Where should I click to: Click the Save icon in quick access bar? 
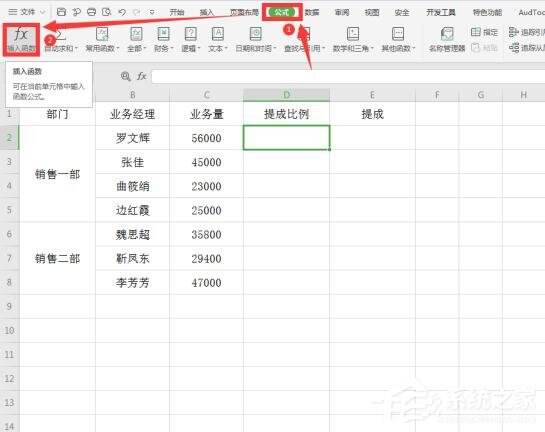(61, 12)
